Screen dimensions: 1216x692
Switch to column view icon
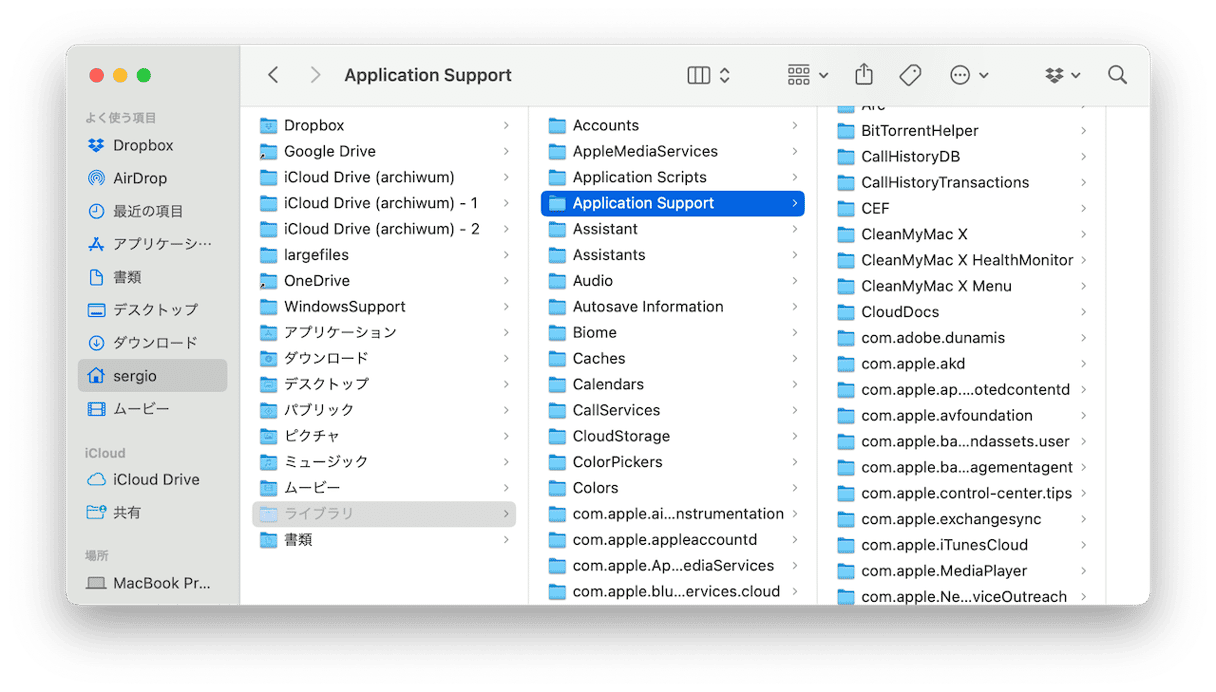(x=699, y=75)
